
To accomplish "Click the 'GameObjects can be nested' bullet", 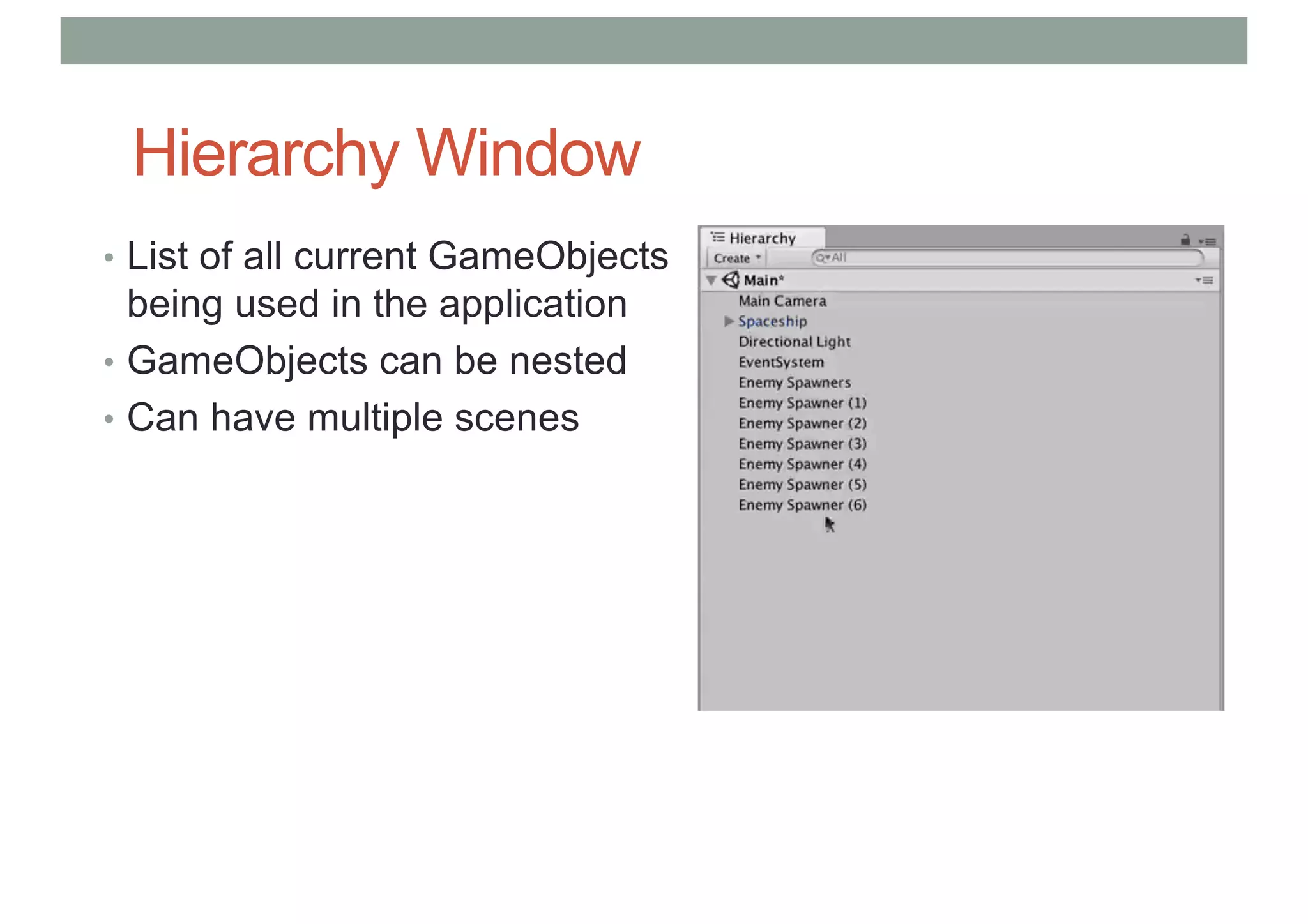I will tap(377, 361).
